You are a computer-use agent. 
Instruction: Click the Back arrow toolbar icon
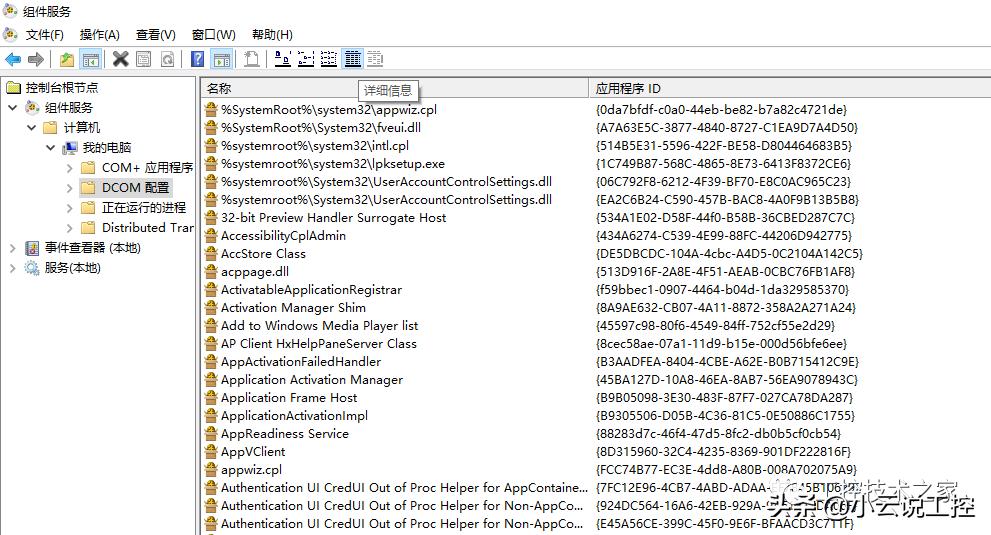point(13,59)
